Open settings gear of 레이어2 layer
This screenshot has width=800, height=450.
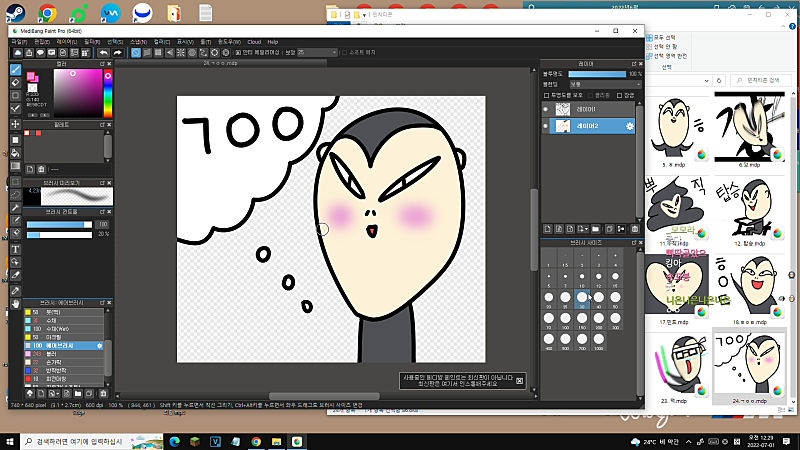(630, 126)
